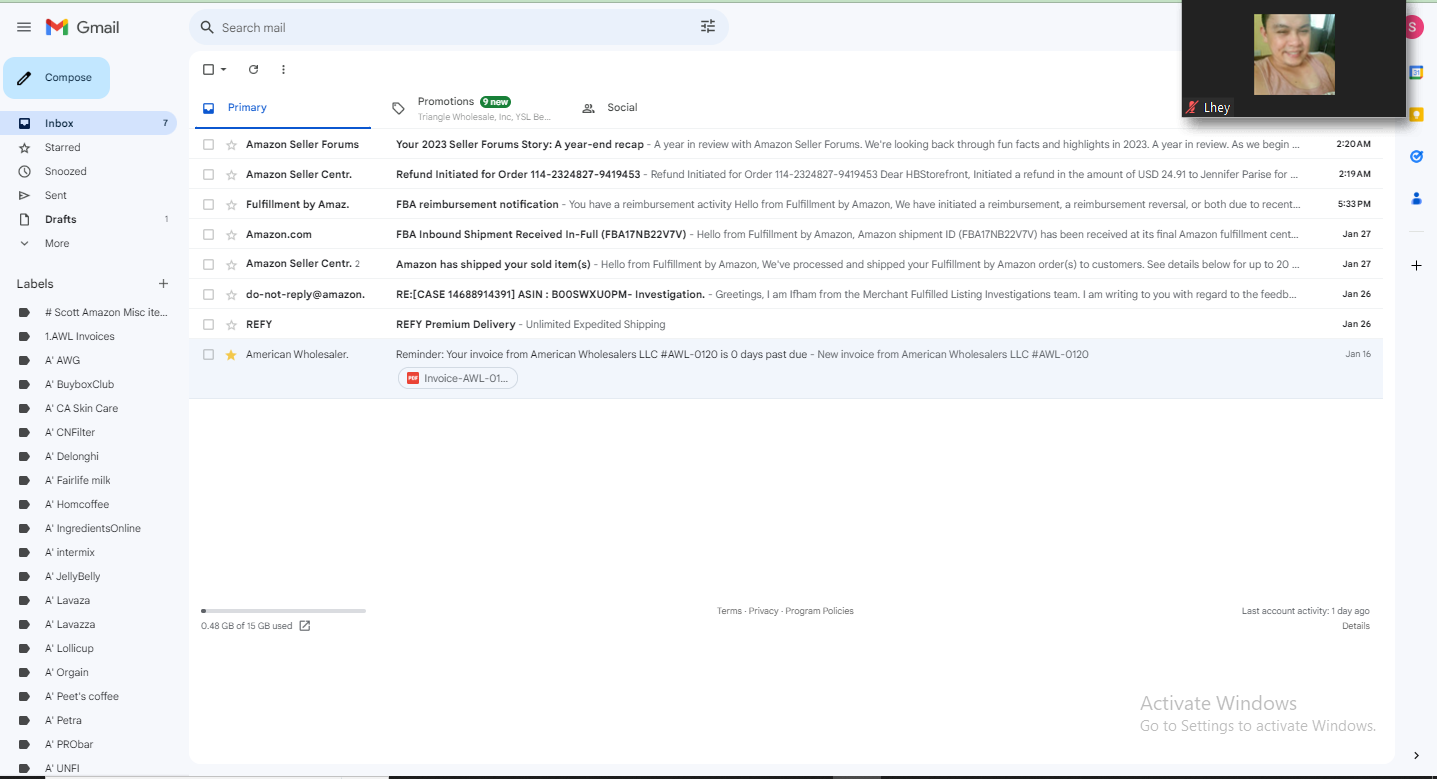Image resolution: width=1437 pixels, height=779 pixels.
Task: Compose a new email
Action: coord(56,78)
